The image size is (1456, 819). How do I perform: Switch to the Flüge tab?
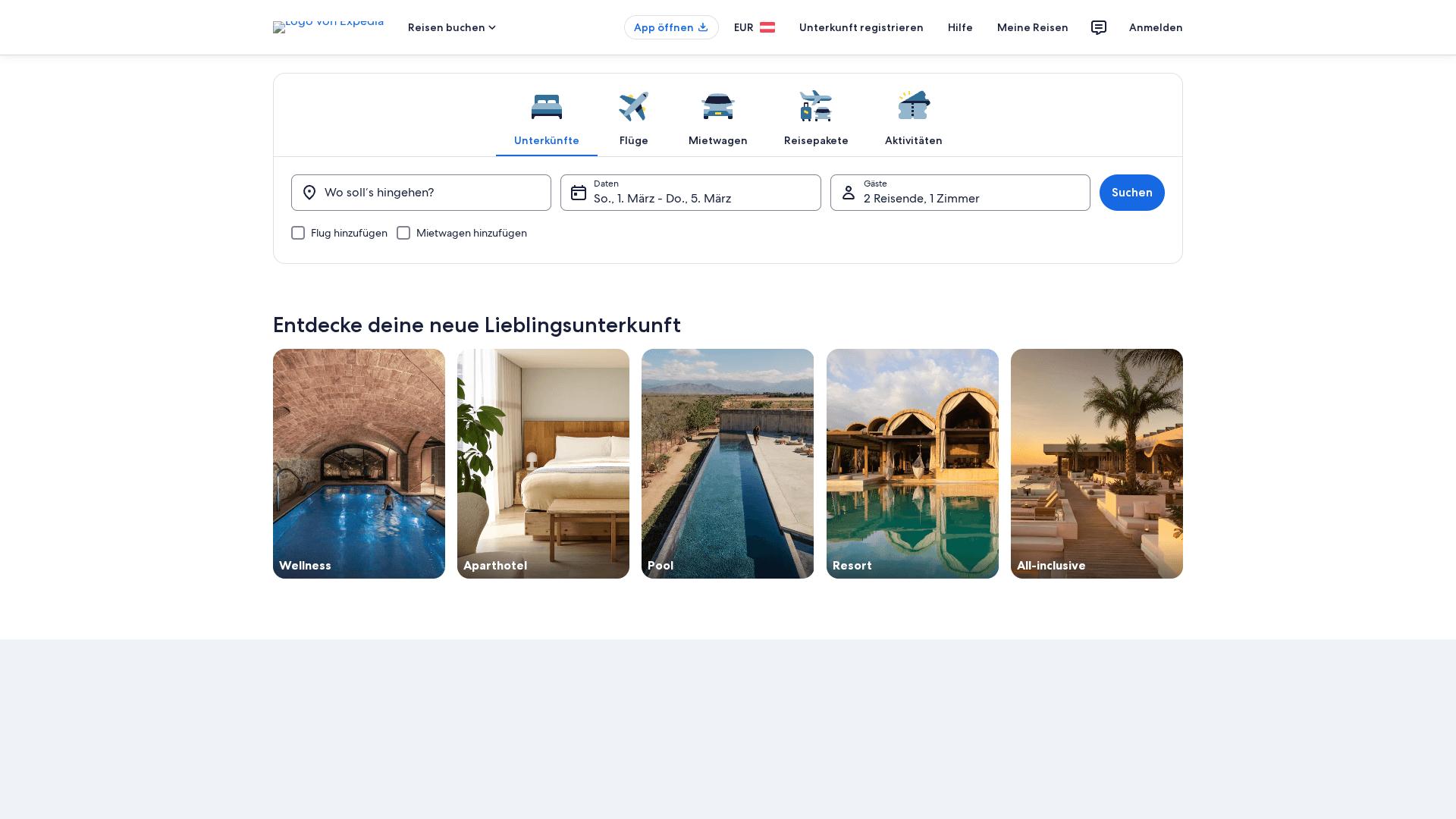point(633,140)
